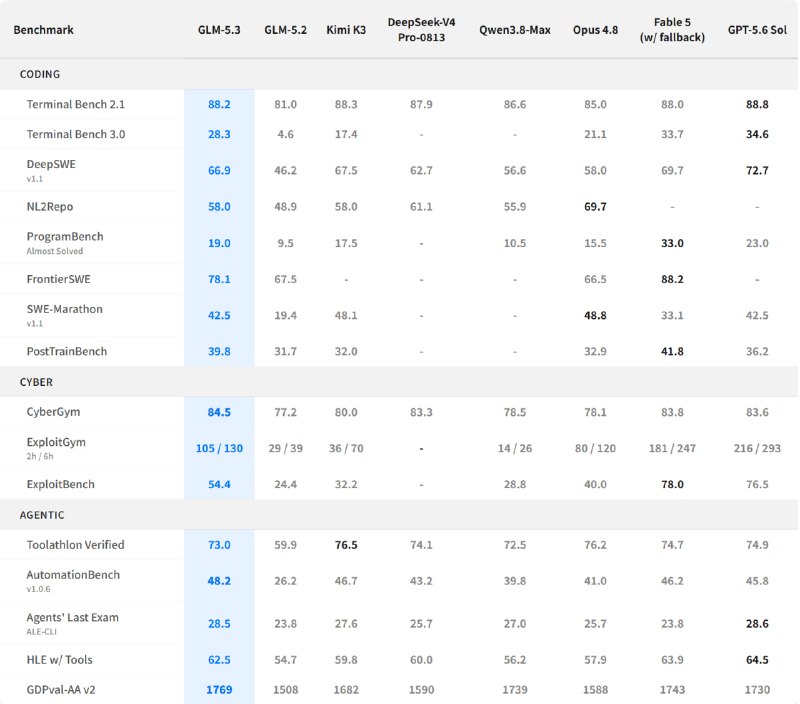Select the 54.4 GLM-5.3 ExploitBench score

[219, 484]
